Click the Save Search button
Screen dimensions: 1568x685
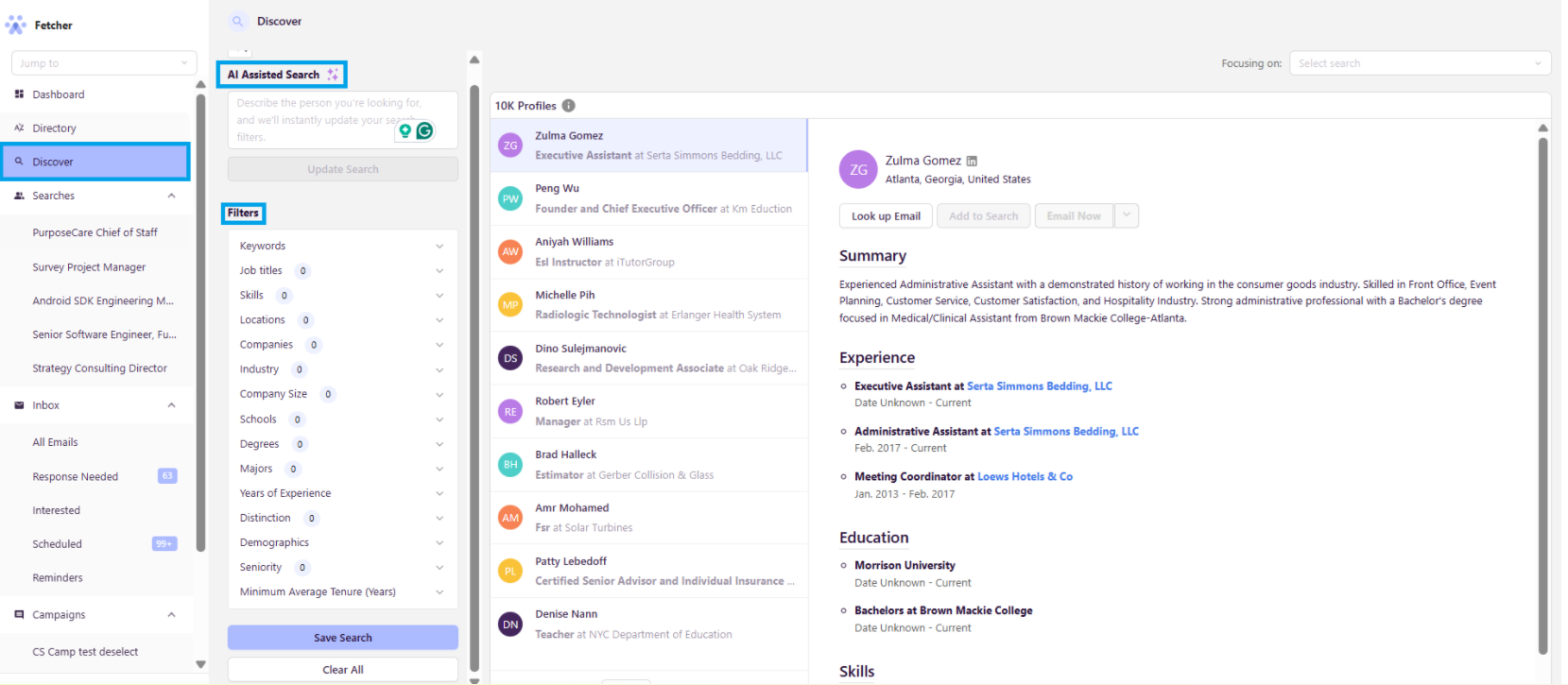tap(343, 638)
